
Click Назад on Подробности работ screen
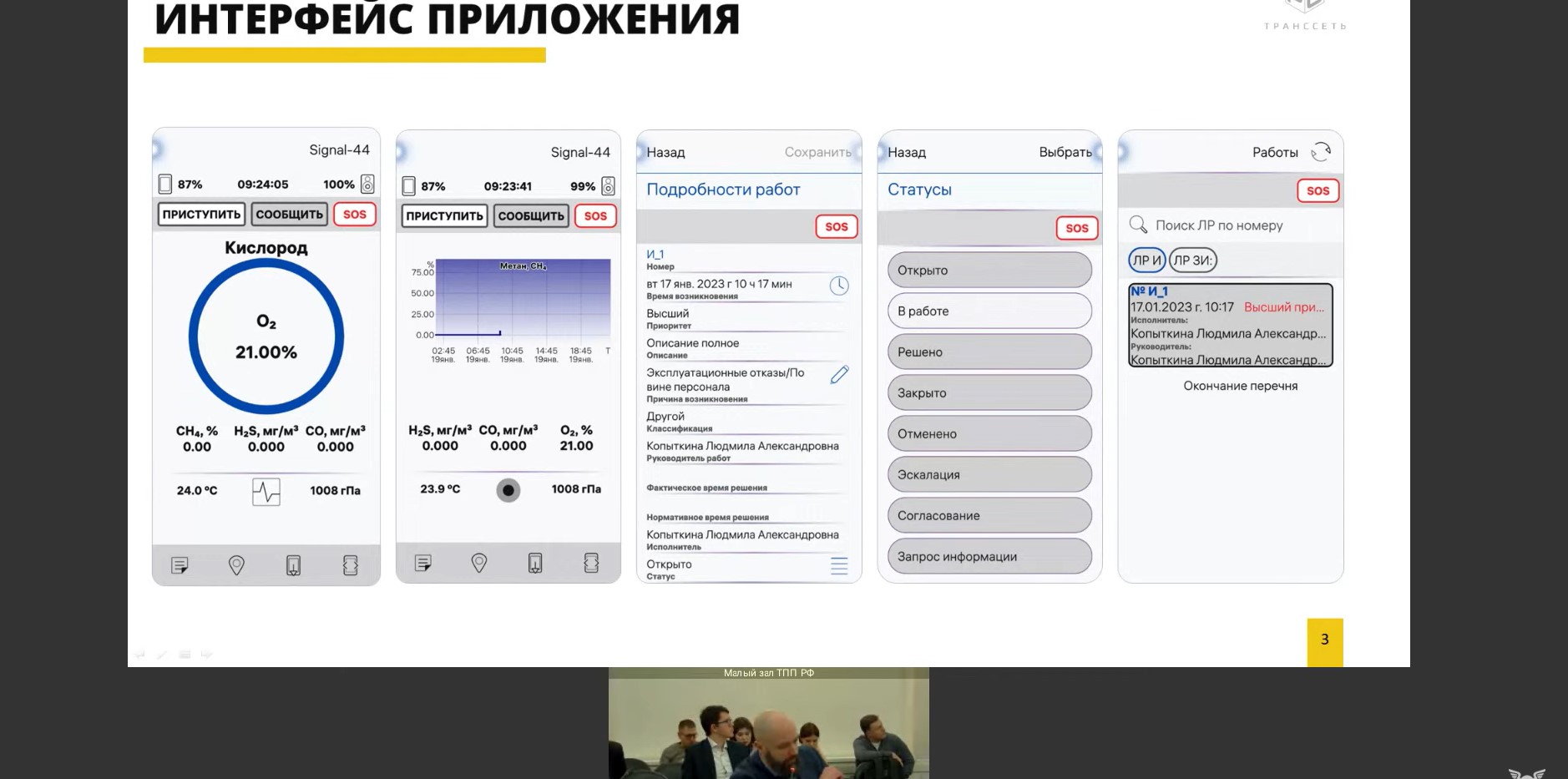point(665,153)
